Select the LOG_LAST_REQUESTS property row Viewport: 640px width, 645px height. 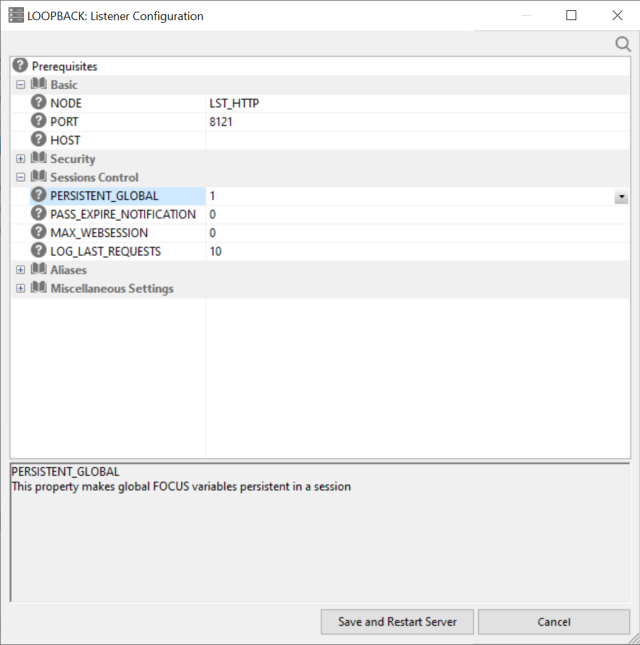click(x=105, y=251)
